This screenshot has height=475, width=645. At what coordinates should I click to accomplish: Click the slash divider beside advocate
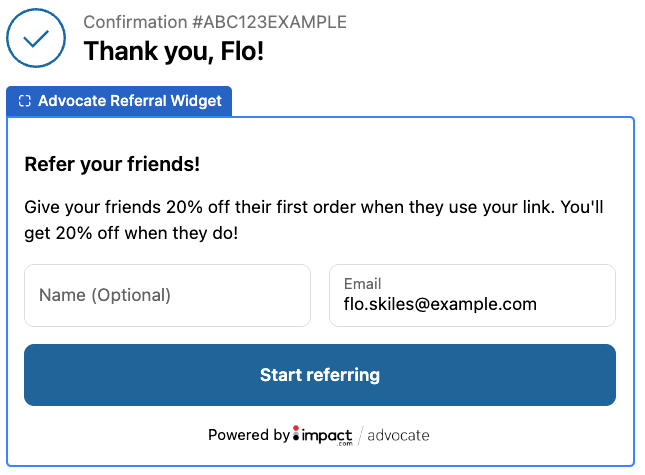coord(360,435)
